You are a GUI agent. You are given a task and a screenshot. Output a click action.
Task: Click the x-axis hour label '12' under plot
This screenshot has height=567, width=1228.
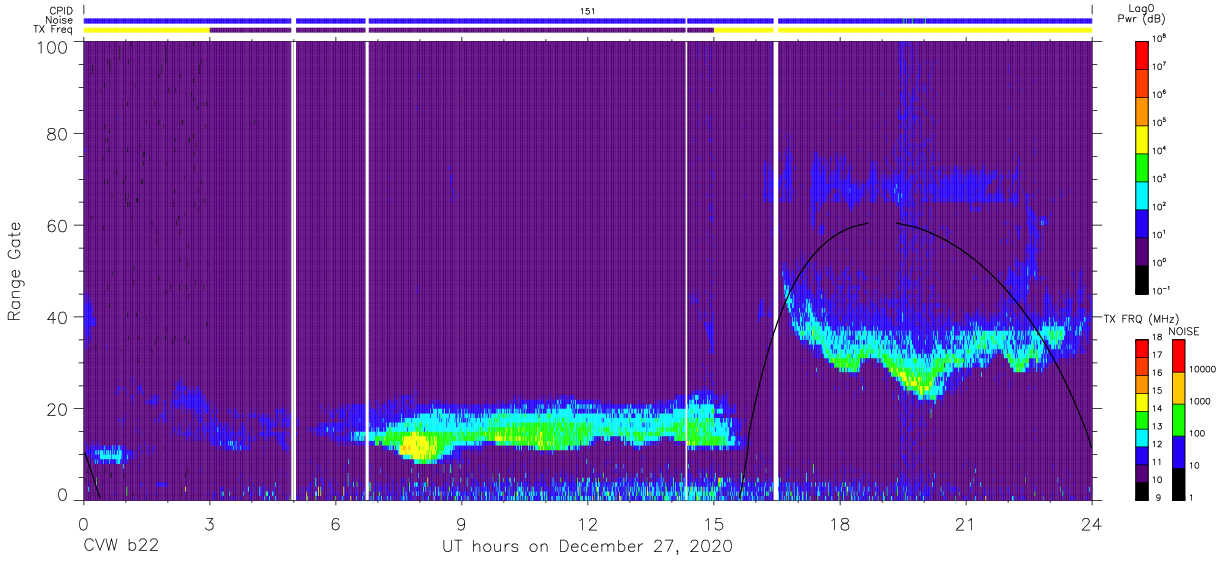pos(588,523)
